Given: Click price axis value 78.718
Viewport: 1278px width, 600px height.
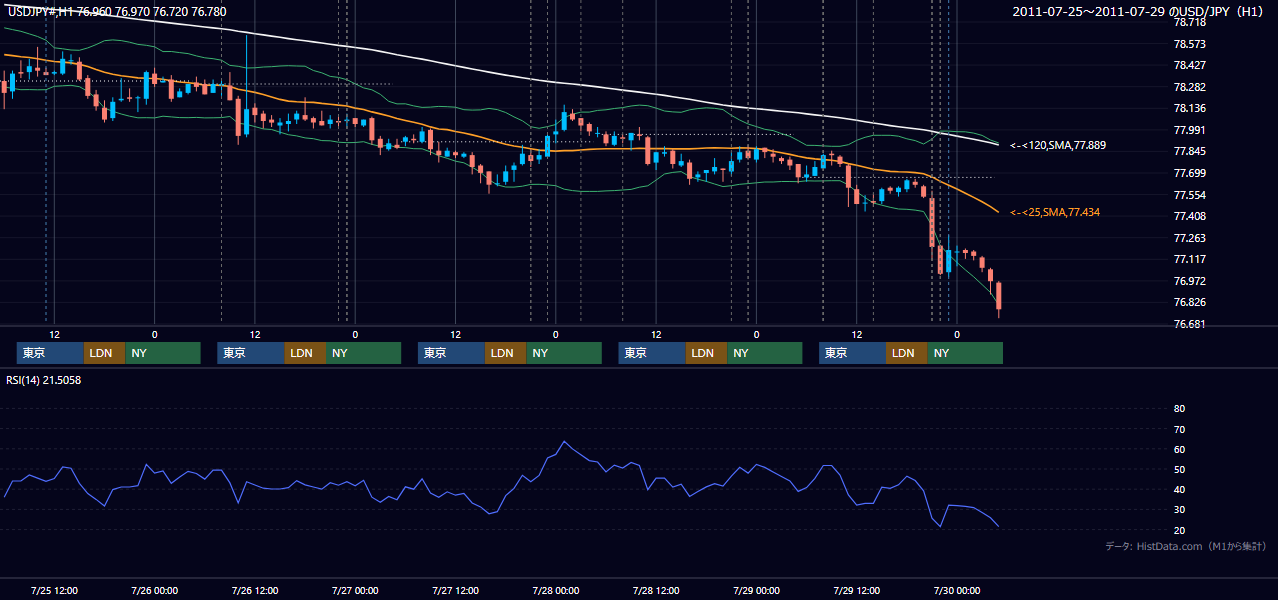Looking at the screenshot, I should (1189, 22).
